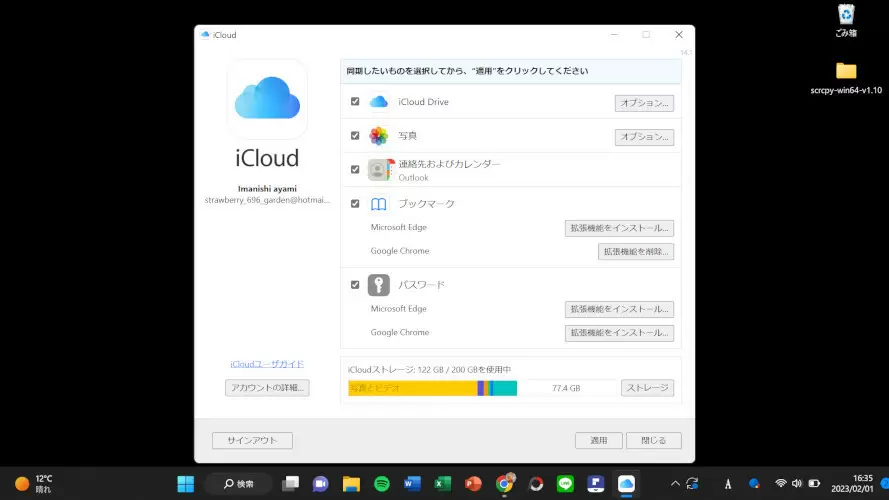Click Account Details (アカウントの詳細) button
Viewport: 889px width, 500px height.
pyautogui.click(x=267, y=388)
